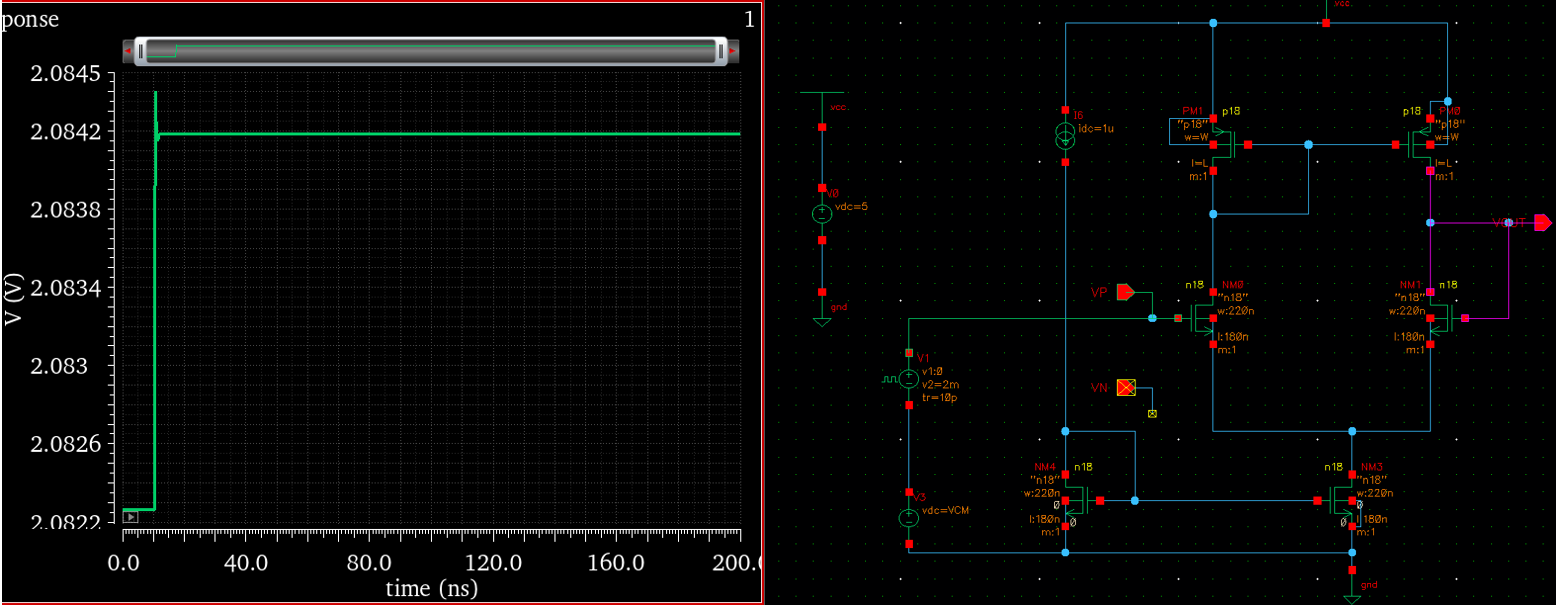1556x605 pixels.
Task: Select the V3 DC source symbol
Action: pyautogui.click(x=908, y=518)
